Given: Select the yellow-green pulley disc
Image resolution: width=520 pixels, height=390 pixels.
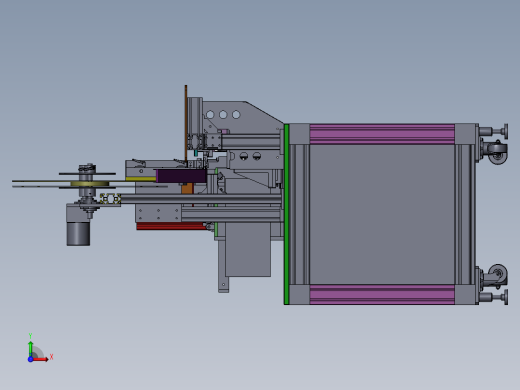Looking at the screenshot, I should pos(90,184).
